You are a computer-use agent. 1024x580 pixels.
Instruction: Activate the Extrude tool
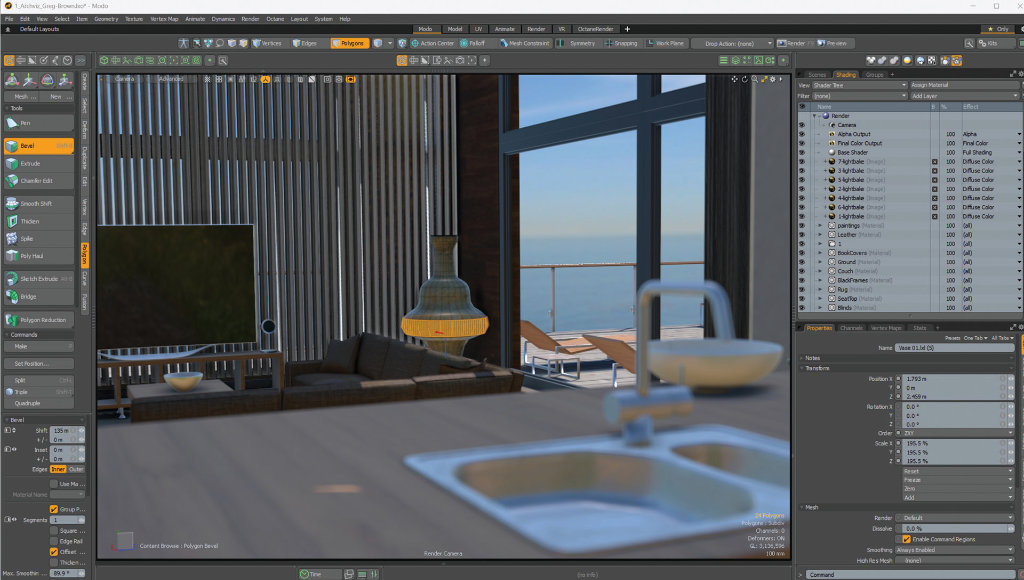[39, 163]
